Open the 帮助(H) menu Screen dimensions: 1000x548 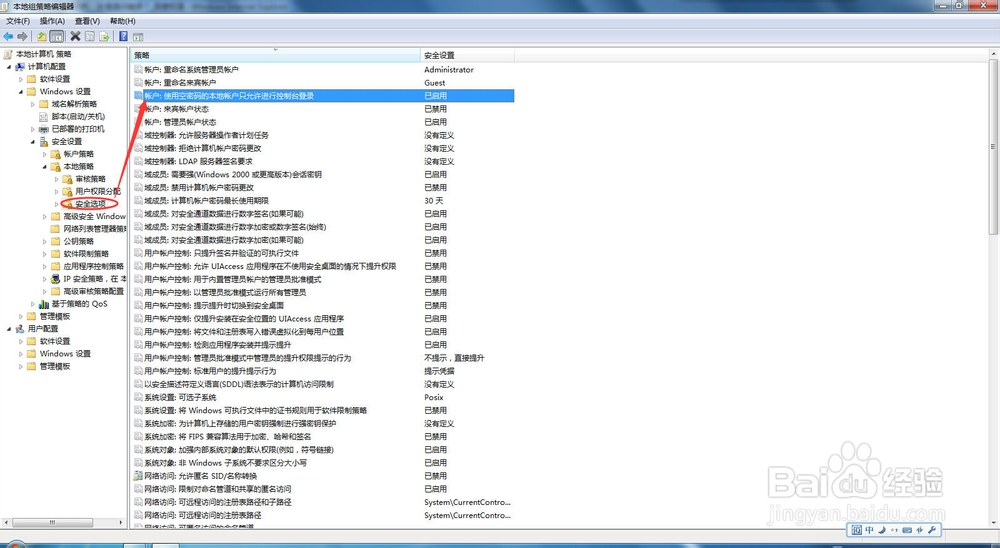pyautogui.click(x=122, y=21)
